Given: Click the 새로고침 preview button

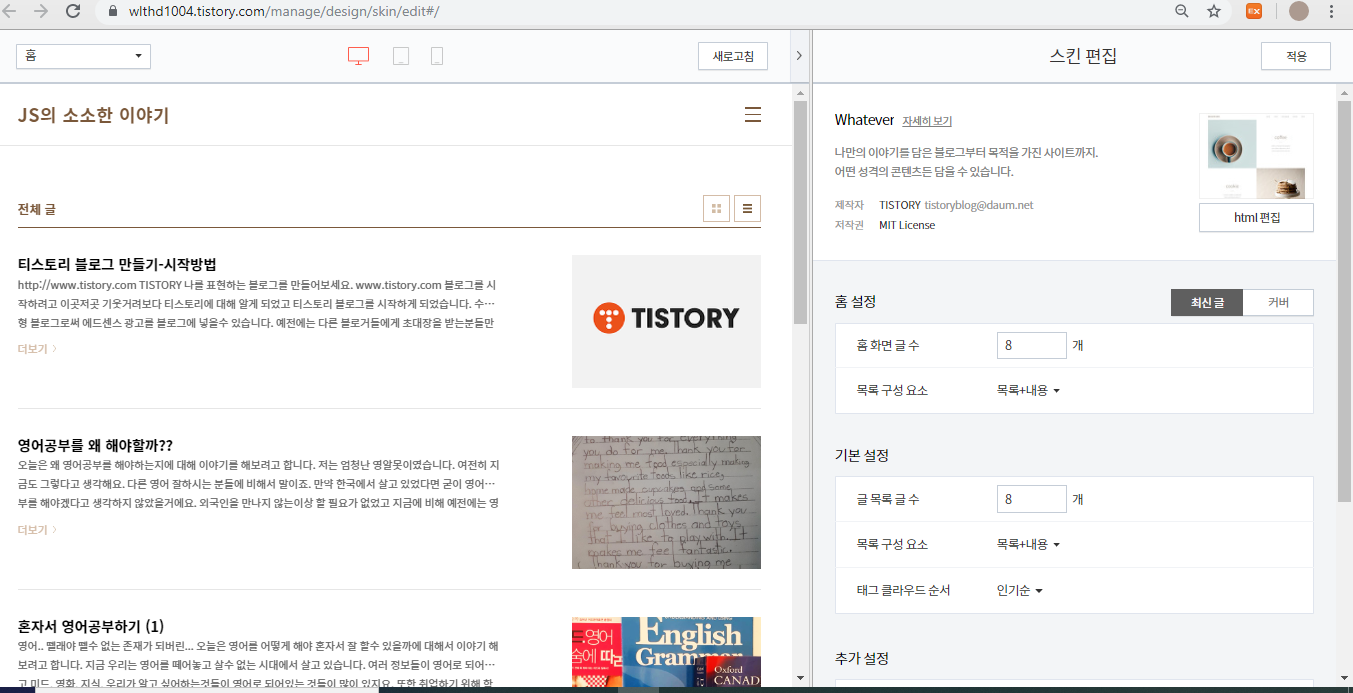Looking at the screenshot, I should pyautogui.click(x=733, y=56).
